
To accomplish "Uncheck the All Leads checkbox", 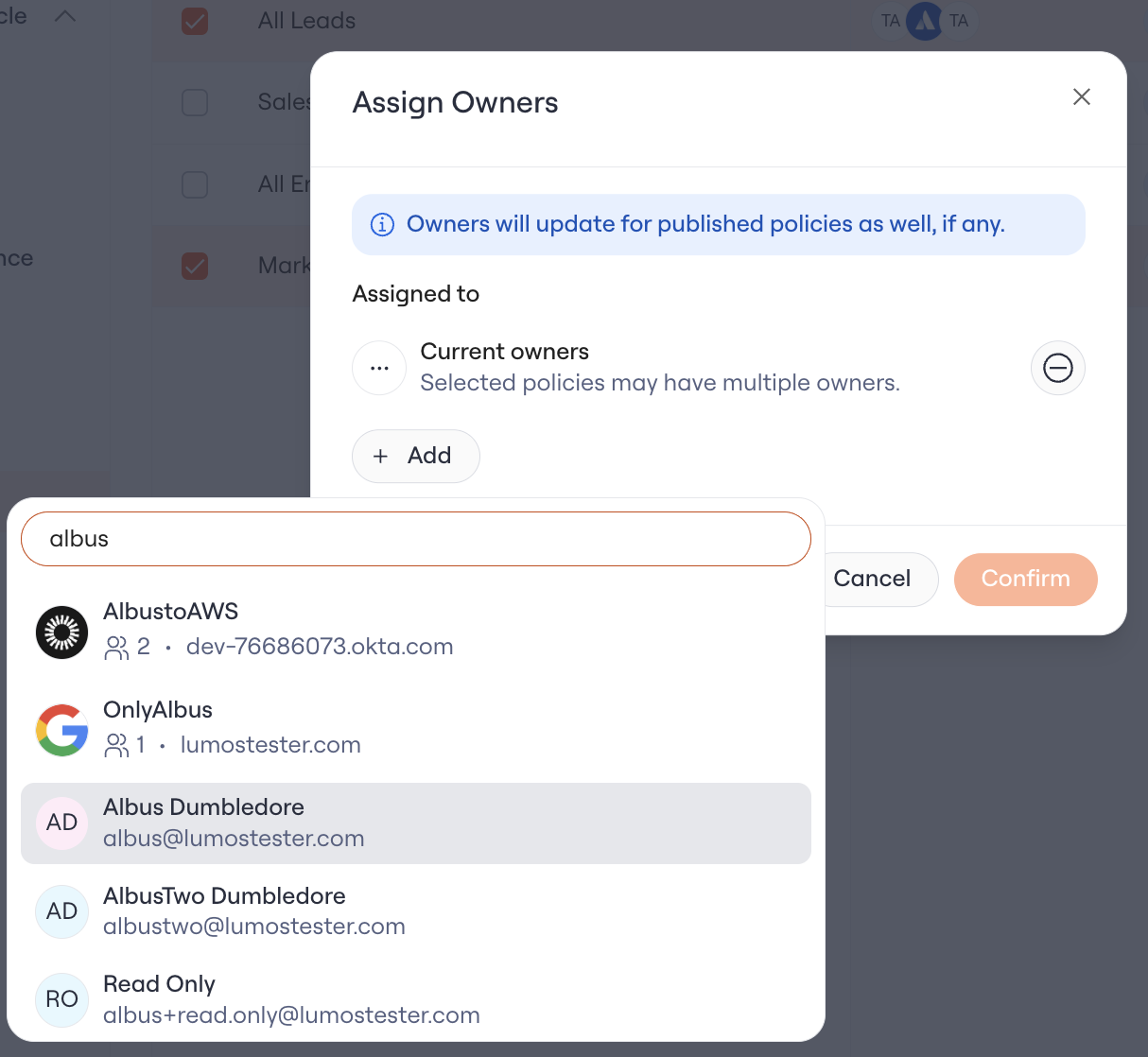I will click(195, 21).
